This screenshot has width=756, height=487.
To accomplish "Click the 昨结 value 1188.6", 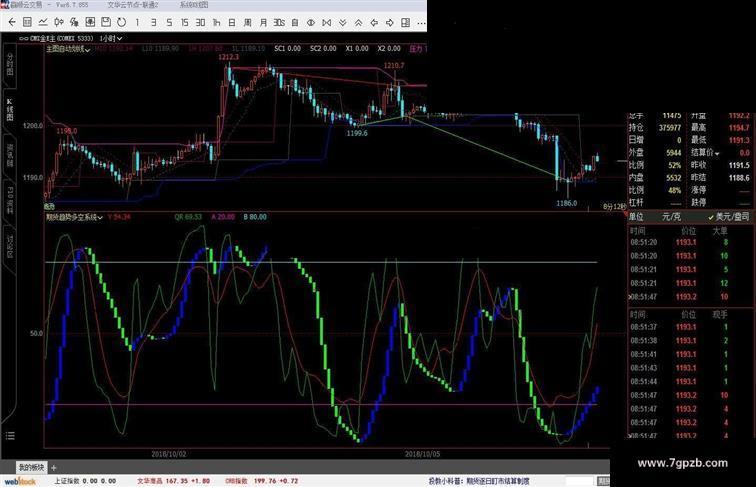I will tap(739, 178).
